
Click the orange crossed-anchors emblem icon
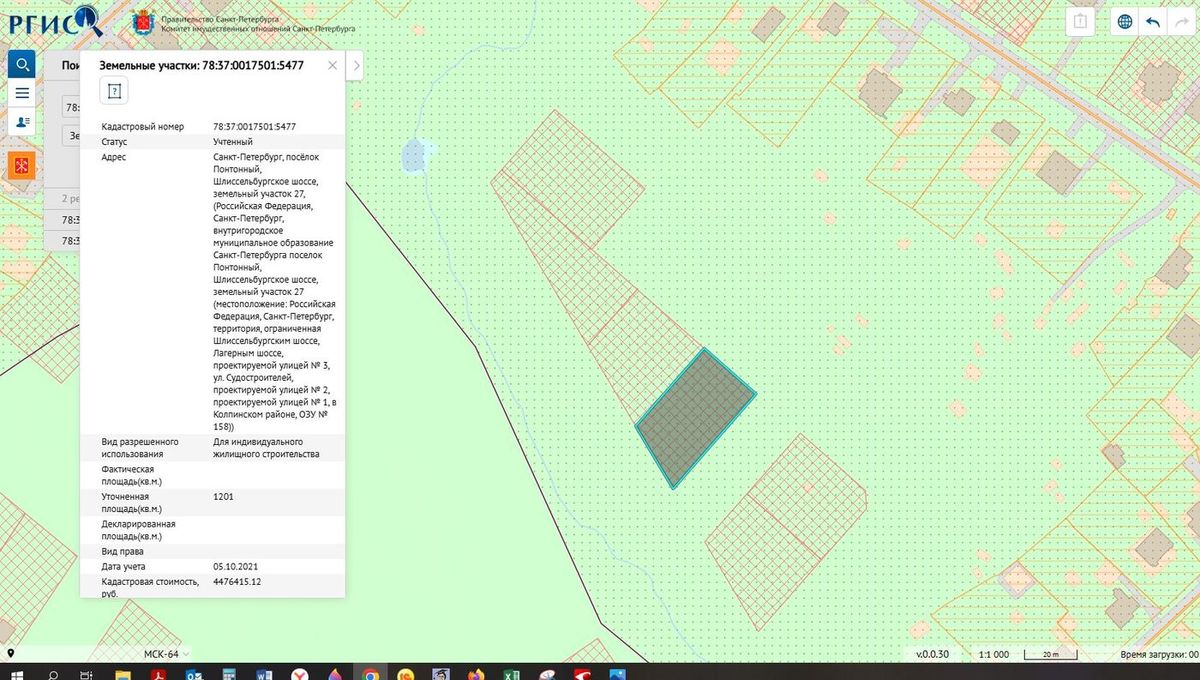[22, 165]
